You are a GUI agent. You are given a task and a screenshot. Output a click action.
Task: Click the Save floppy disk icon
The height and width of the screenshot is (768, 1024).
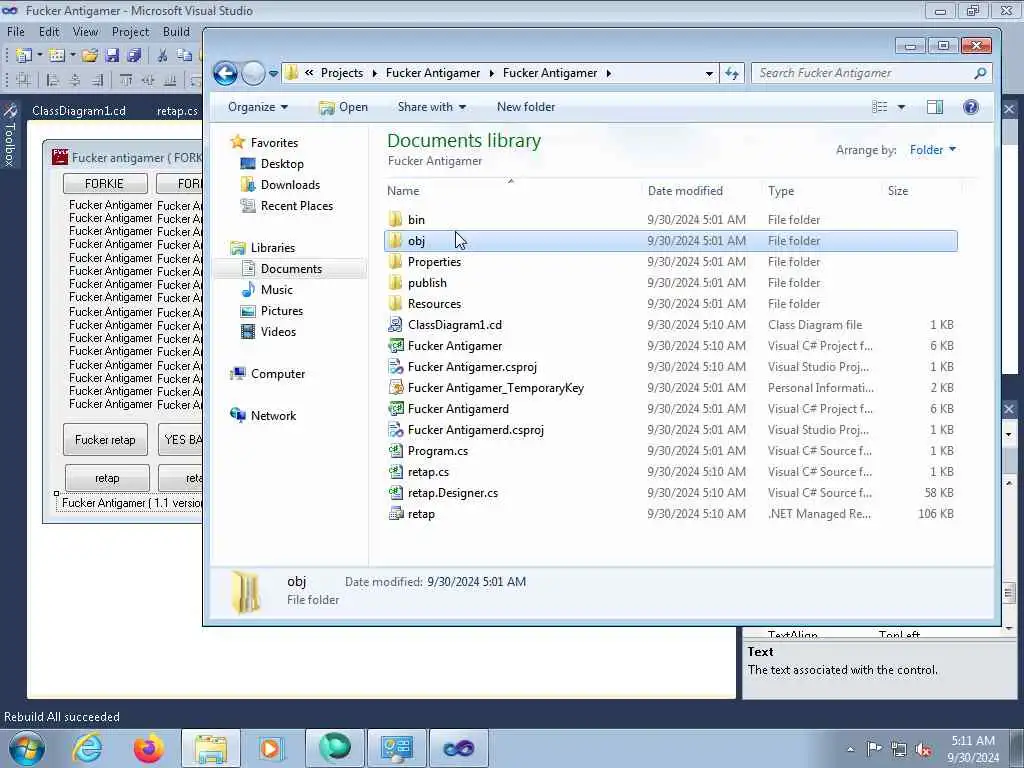[112, 56]
